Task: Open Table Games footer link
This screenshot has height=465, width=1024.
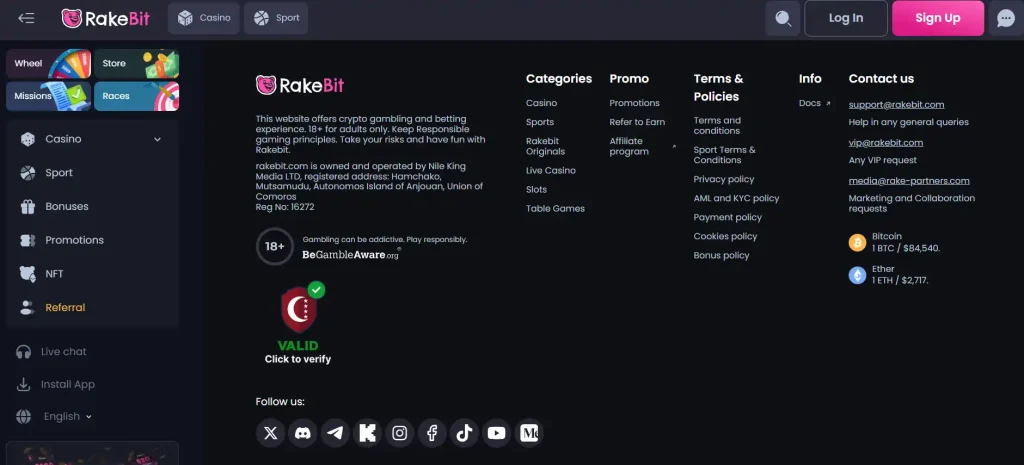Action: click(x=556, y=208)
